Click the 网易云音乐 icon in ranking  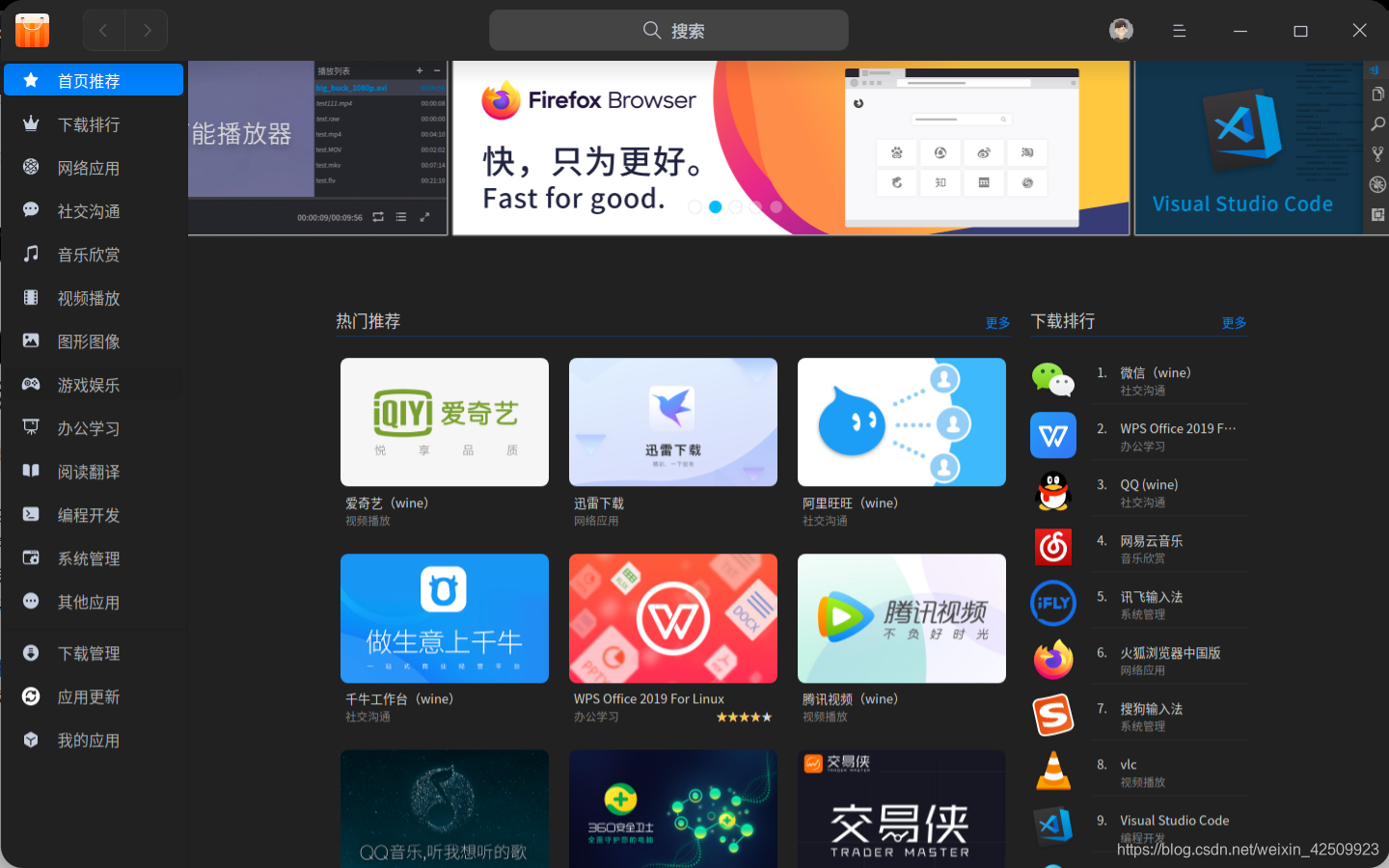click(x=1053, y=548)
